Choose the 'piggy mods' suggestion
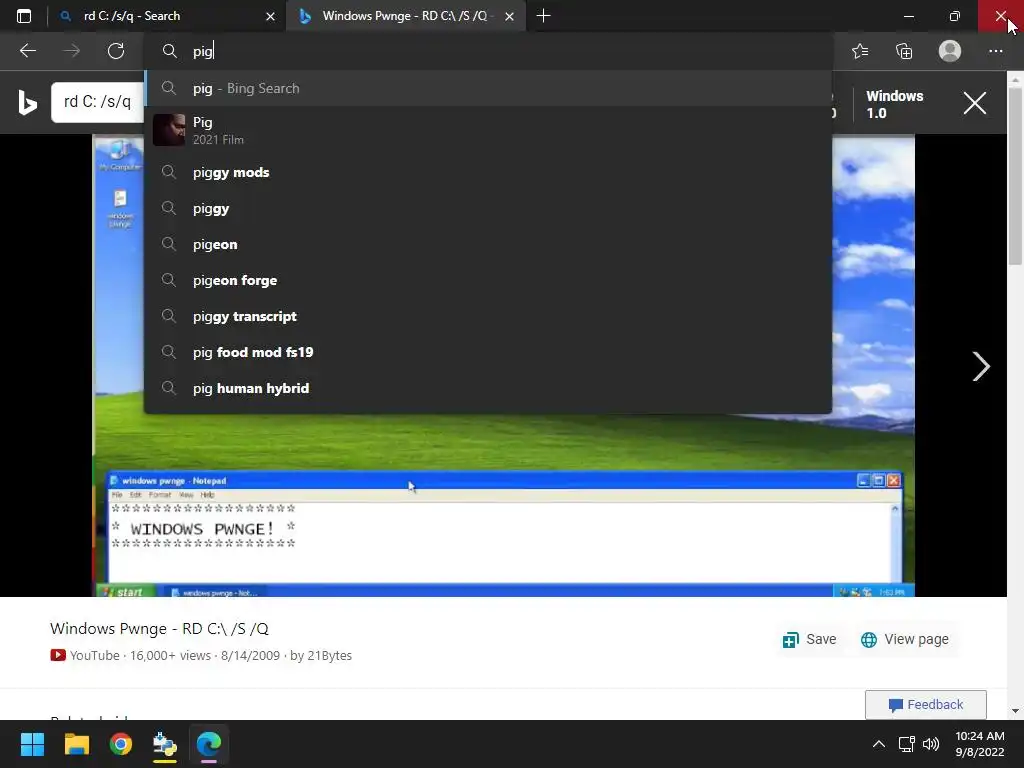The width and height of the screenshot is (1024, 768). coord(488,172)
